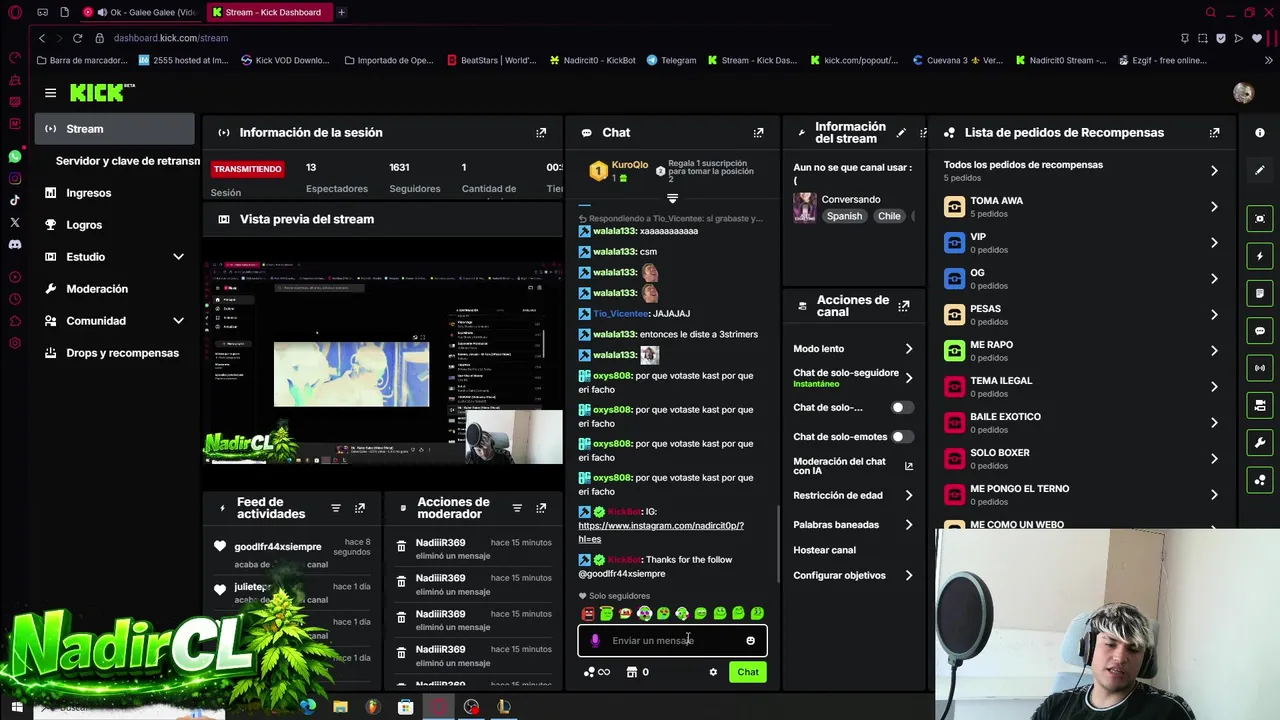This screenshot has height=720, width=1280.
Task: Open Moderación del chat con IA
Action: pos(853,466)
